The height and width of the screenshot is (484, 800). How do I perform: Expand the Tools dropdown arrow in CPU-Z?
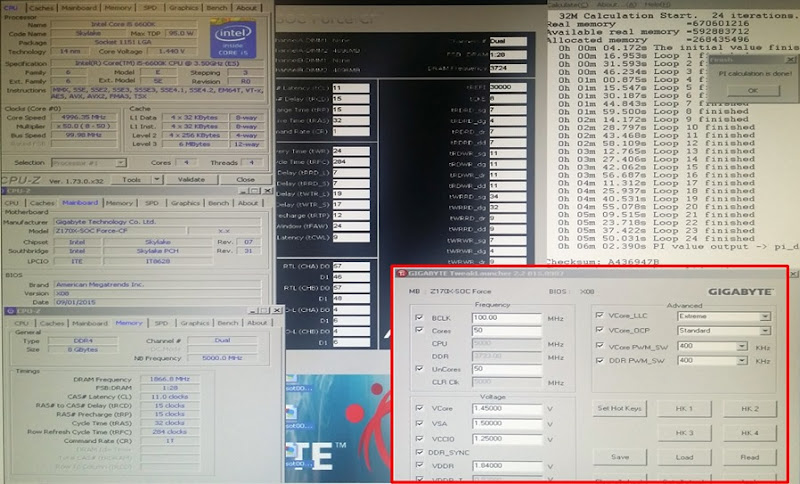157,180
